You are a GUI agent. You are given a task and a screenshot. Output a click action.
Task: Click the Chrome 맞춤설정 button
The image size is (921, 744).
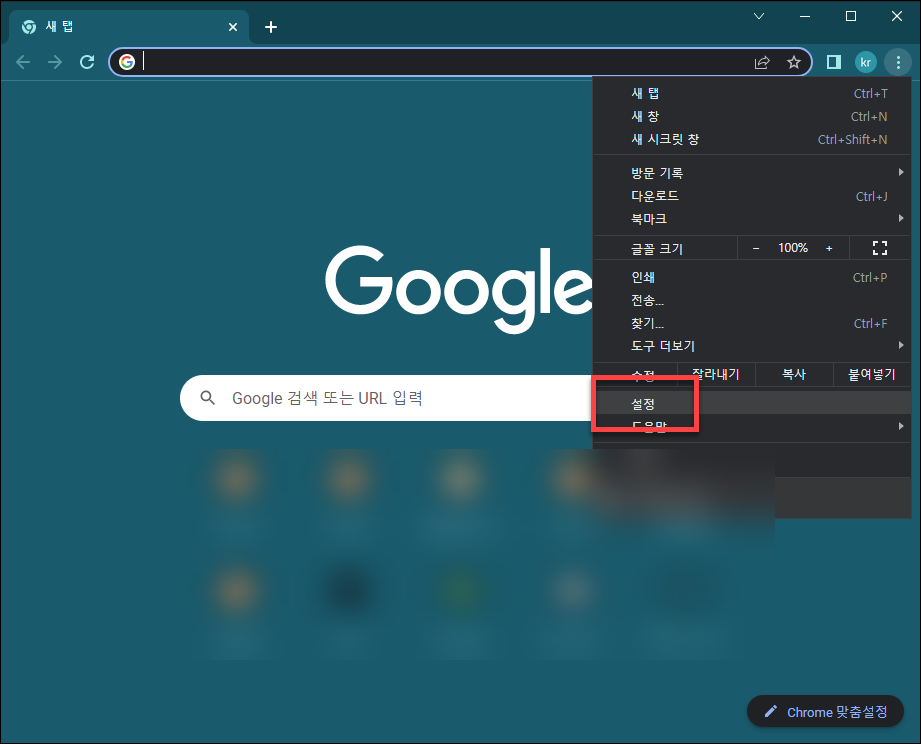point(825,712)
